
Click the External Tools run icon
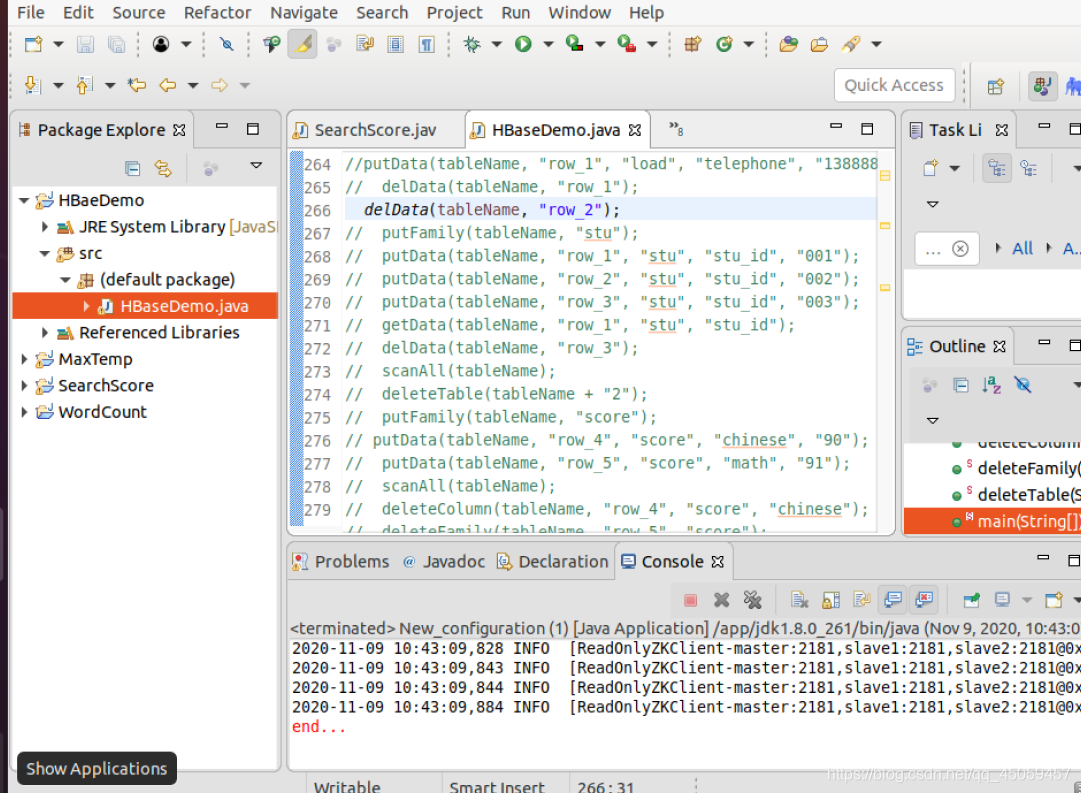tap(626, 44)
